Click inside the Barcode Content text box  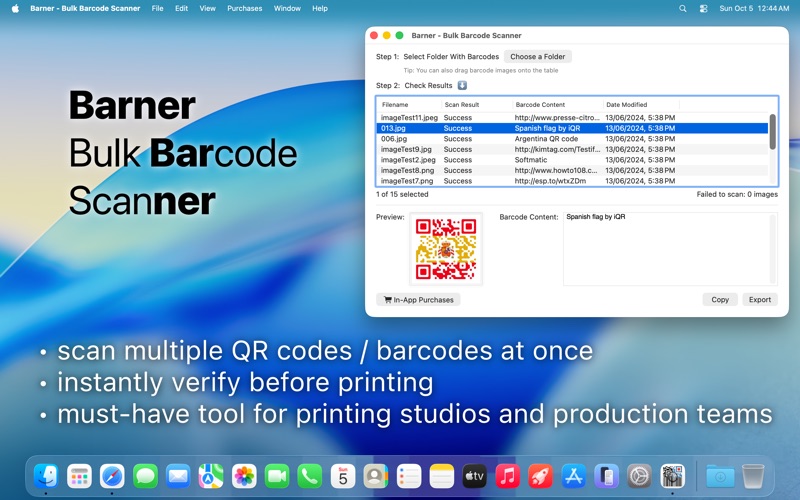click(x=670, y=248)
